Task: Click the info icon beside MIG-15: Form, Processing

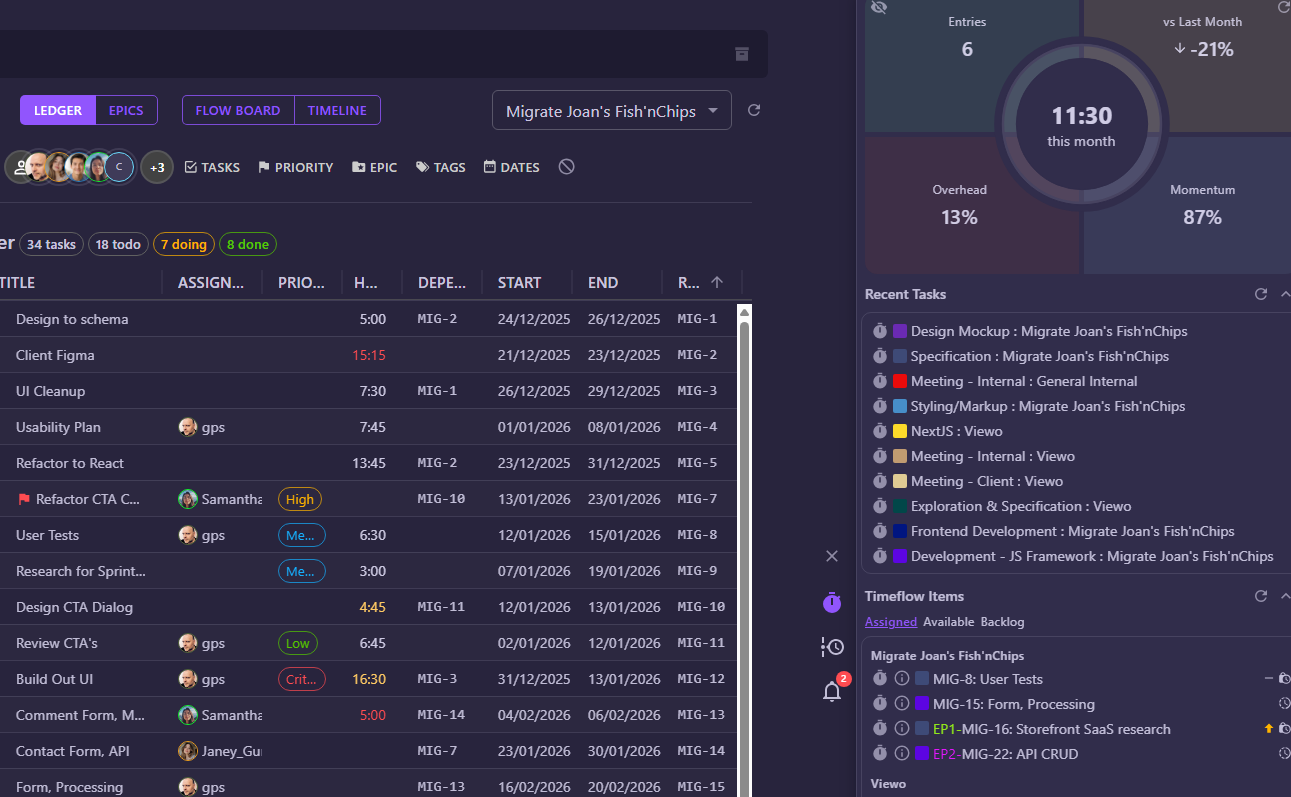Action: click(x=901, y=704)
